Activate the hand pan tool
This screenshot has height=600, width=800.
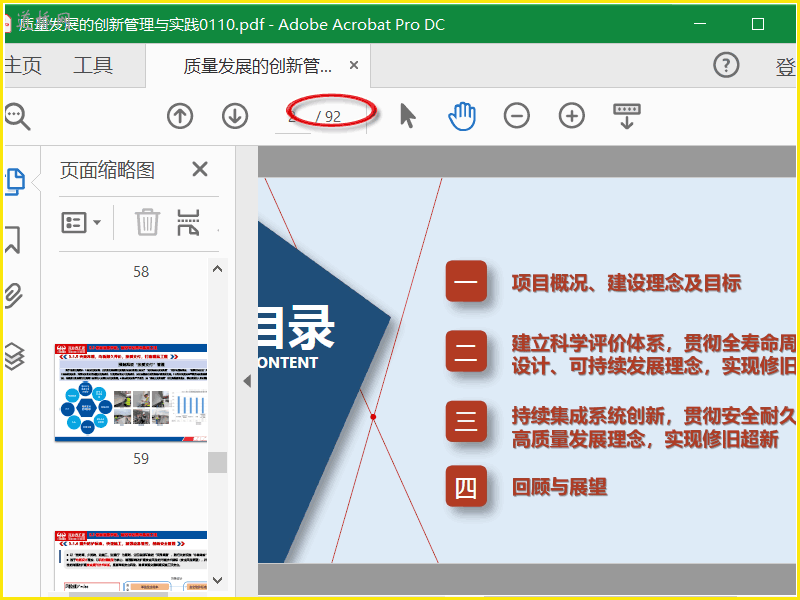coord(462,116)
